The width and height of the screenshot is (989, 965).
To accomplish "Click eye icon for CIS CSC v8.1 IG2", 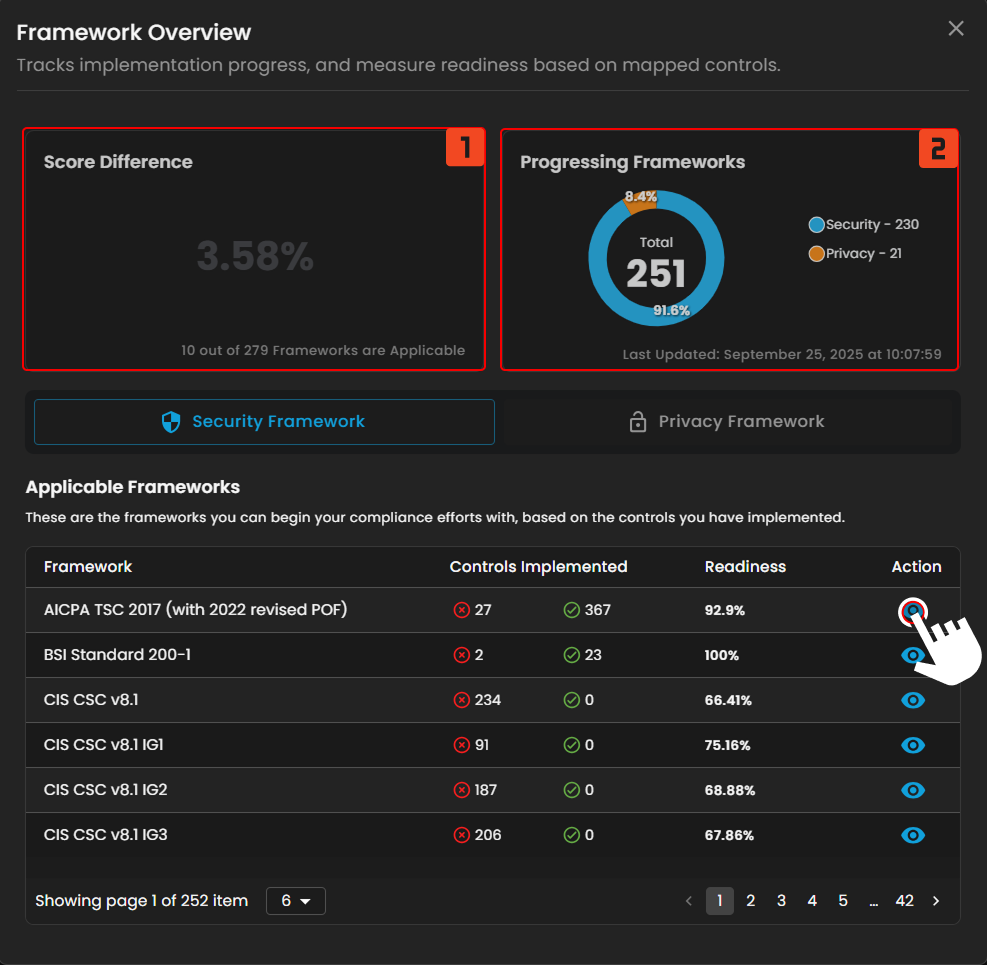I will click(x=912, y=790).
